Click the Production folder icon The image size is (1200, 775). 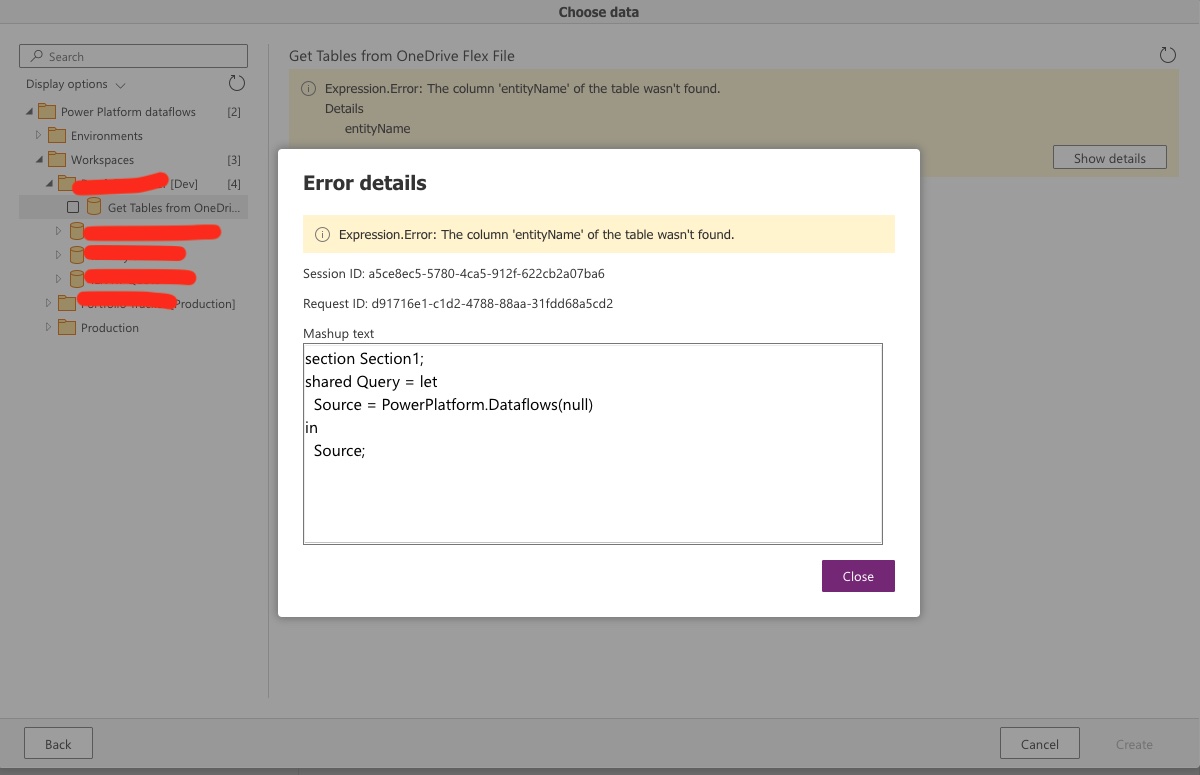tap(66, 327)
